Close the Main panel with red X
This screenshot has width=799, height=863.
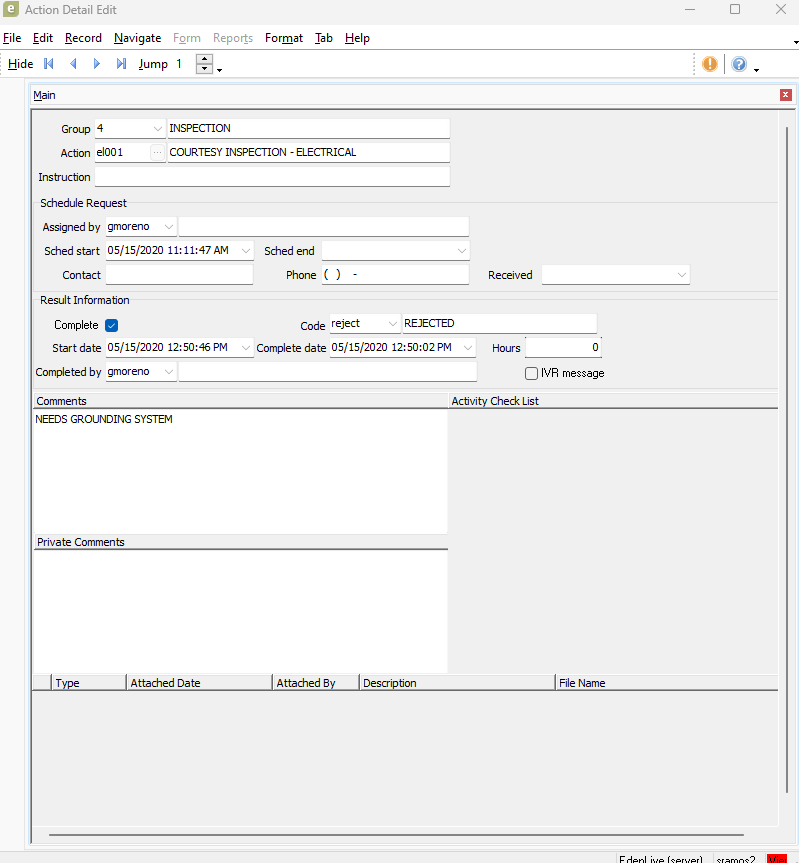point(786,95)
